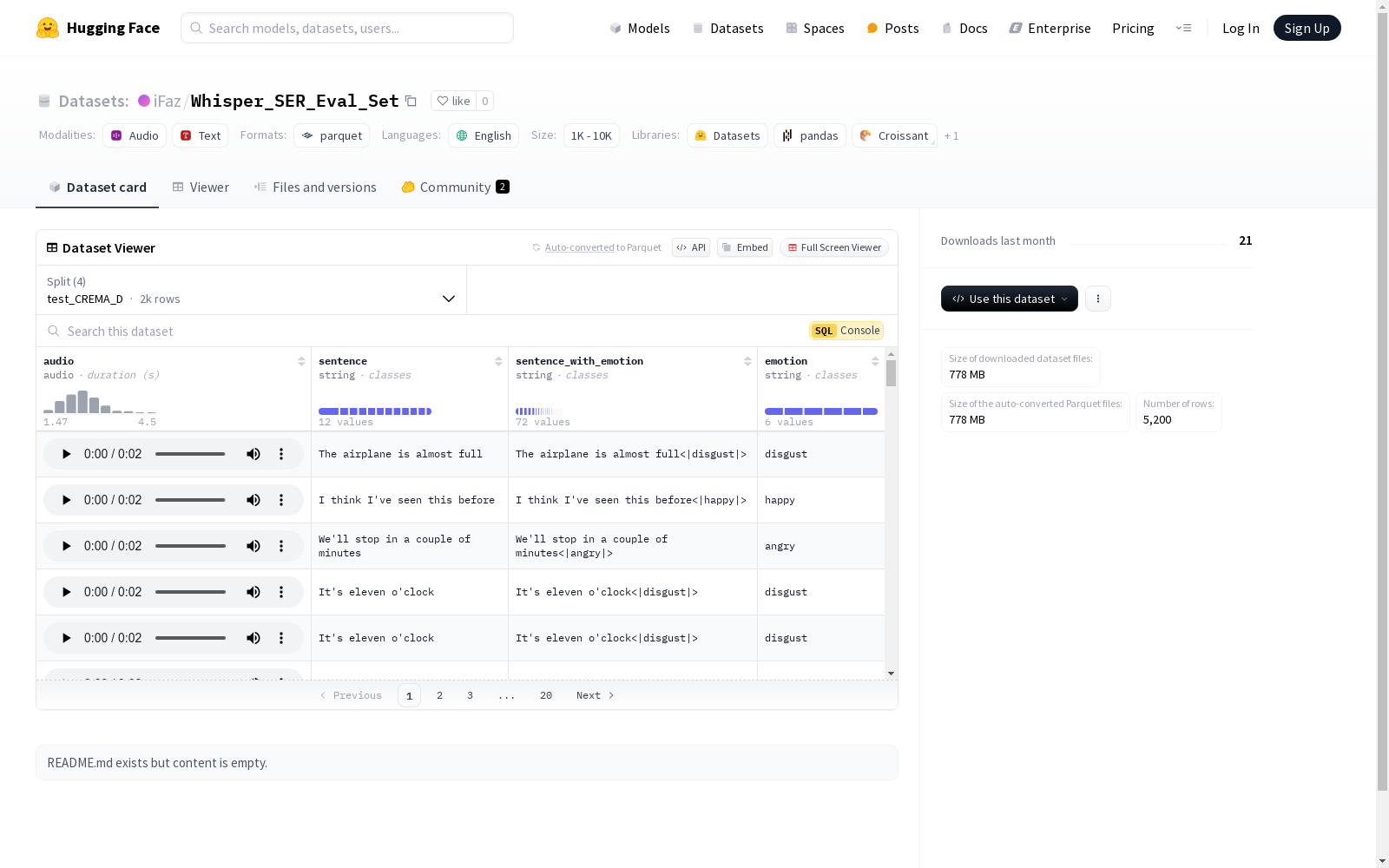Filter by the Text modality tag
This screenshot has width=1389, height=868.
pos(201,135)
